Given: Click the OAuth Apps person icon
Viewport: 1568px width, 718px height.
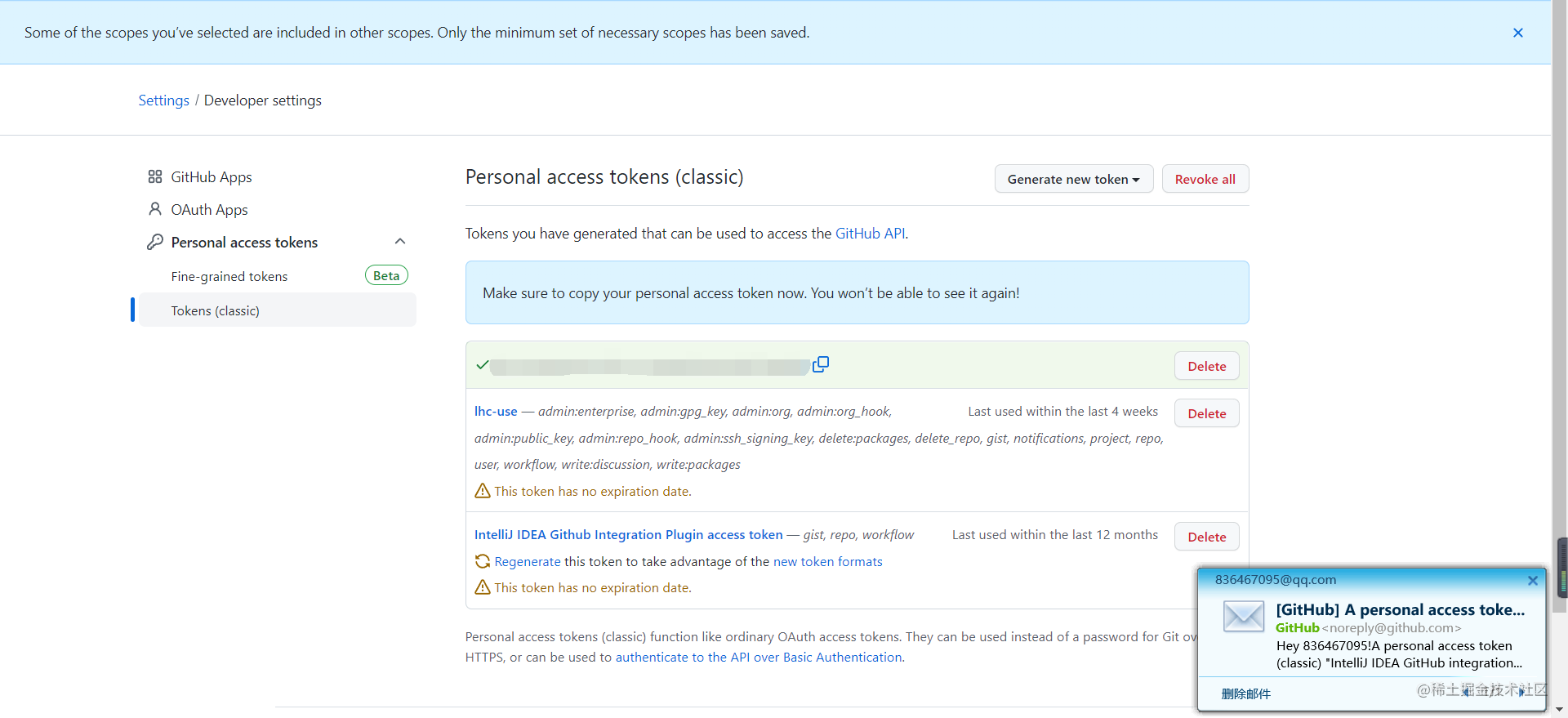Looking at the screenshot, I should pyautogui.click(x=155, y=209).
